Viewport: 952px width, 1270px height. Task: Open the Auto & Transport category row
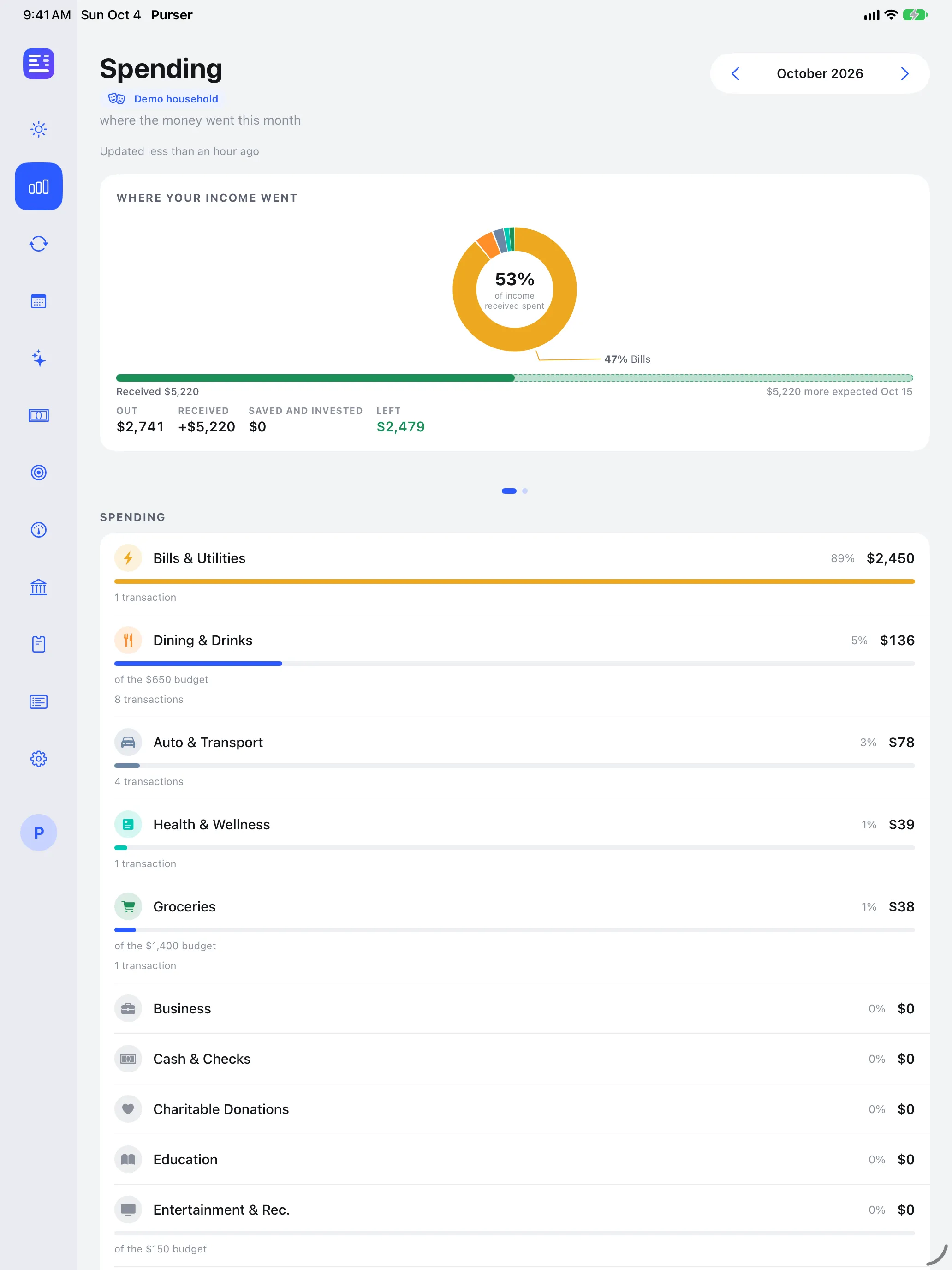(515, 758)
